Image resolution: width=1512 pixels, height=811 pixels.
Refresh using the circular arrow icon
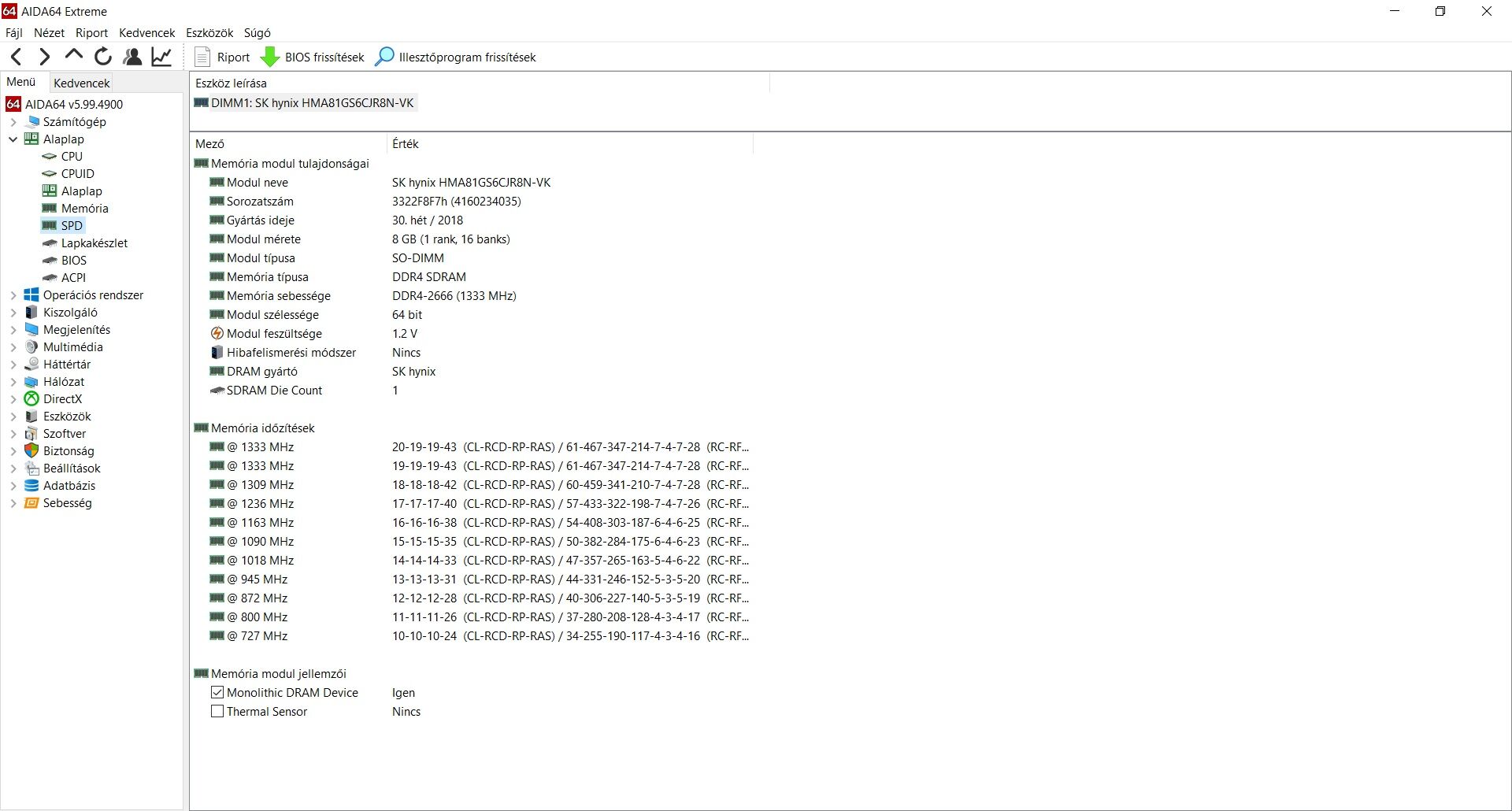point(103,57)
